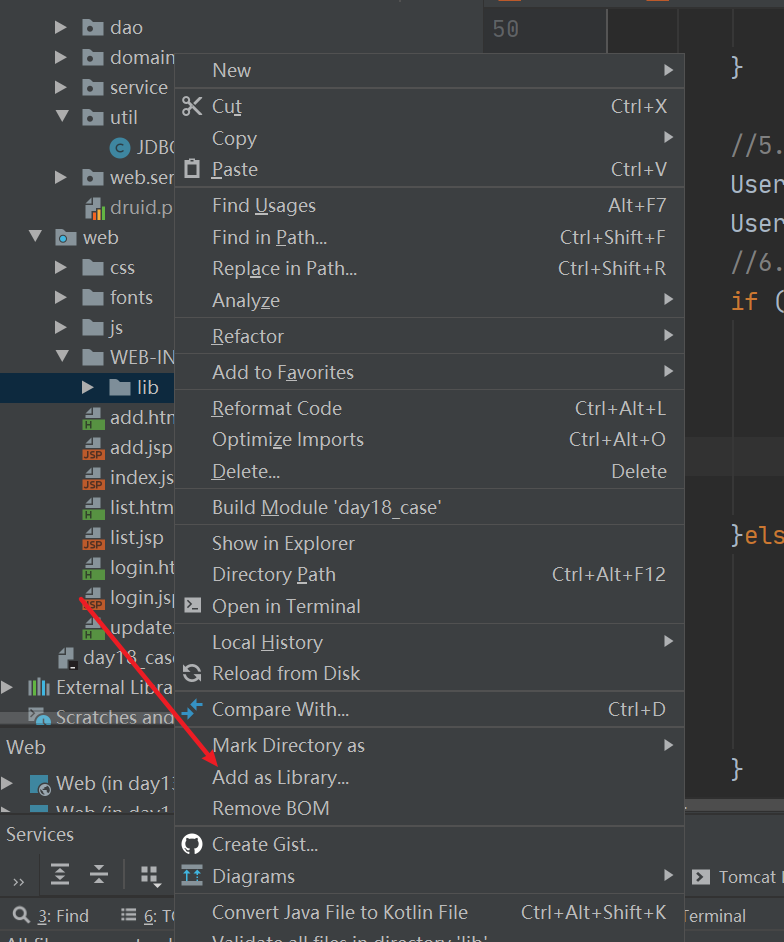This screenshot has height=942, width=784.
Task: Select Copy from context menu
Action: click(x=430, y=138)
